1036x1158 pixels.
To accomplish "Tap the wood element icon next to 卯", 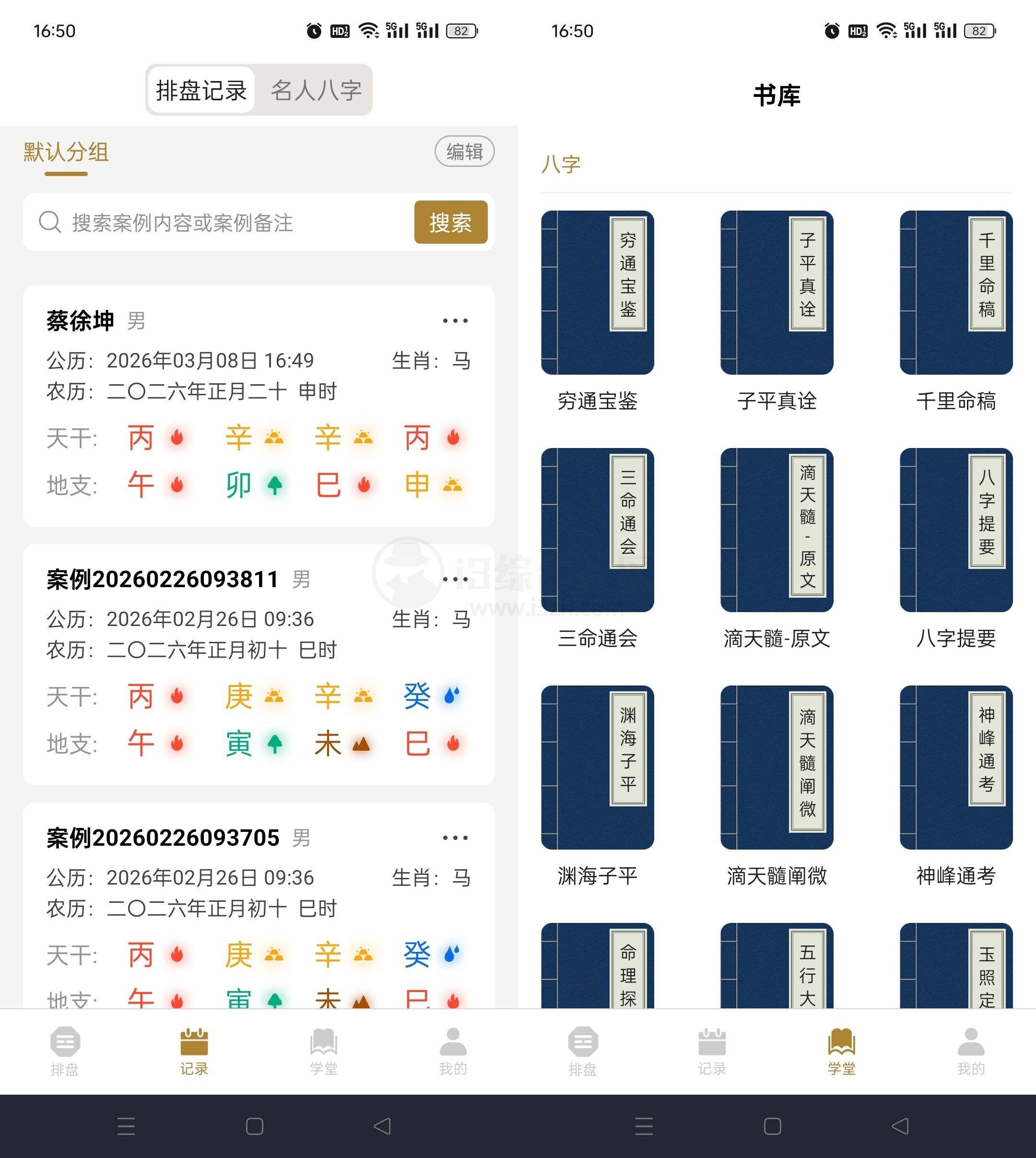I will click(275, 485).
